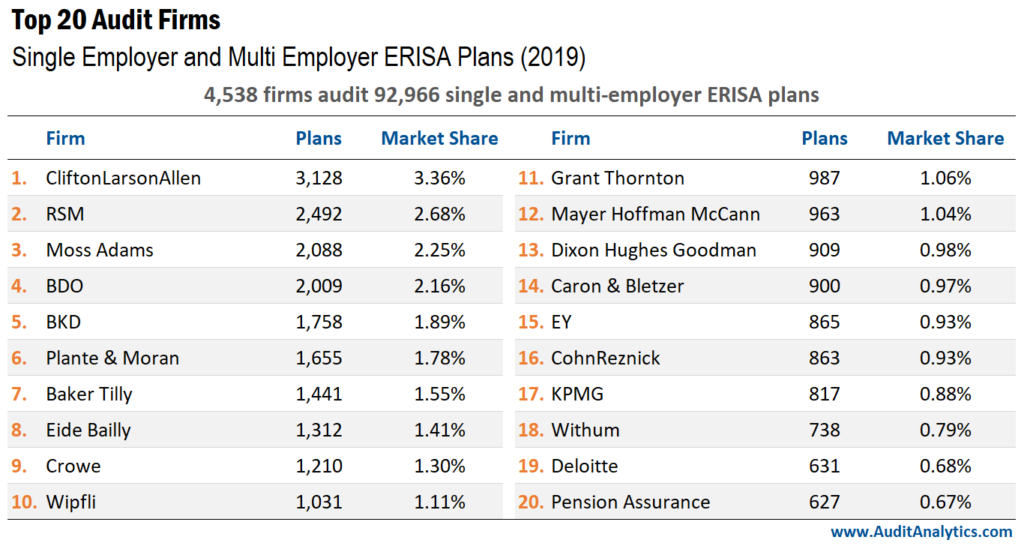The height and width of the screenshot is (552, 1024).
Task: Select the 0.67% market share value
Action: pos(946,502)
